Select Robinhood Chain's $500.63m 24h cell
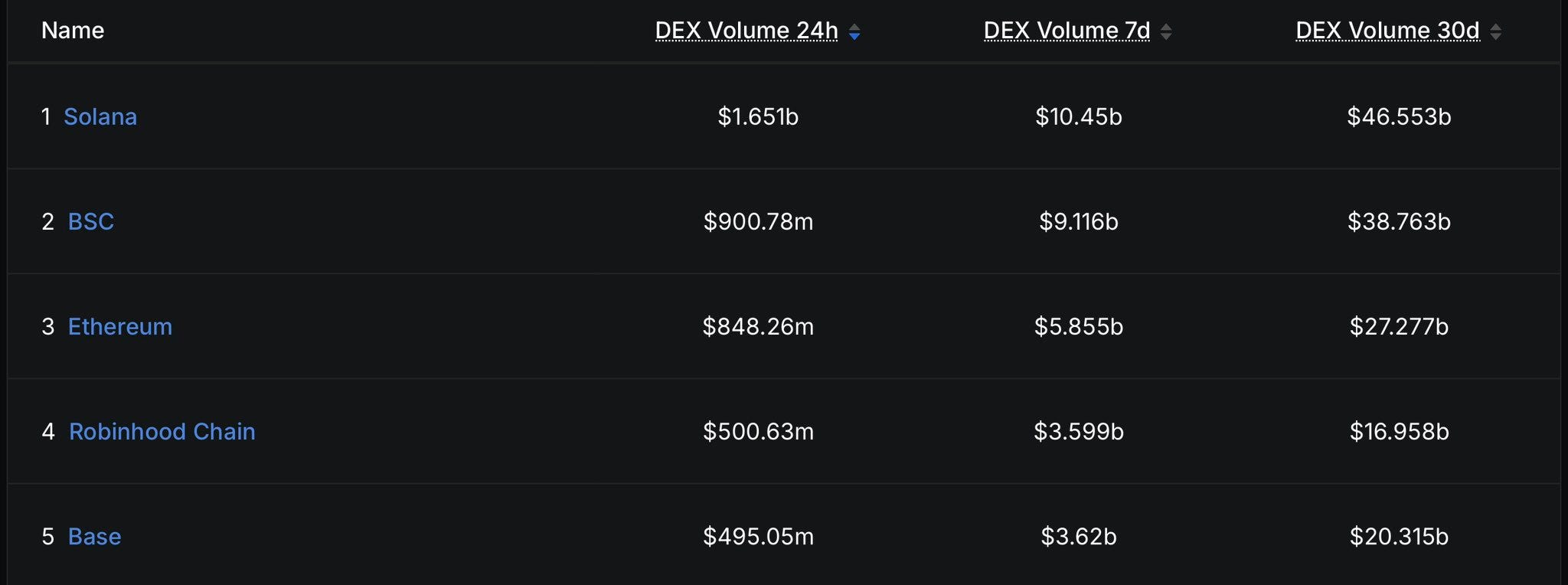This screenshot has height=585, width=1568. click(758, 431)
